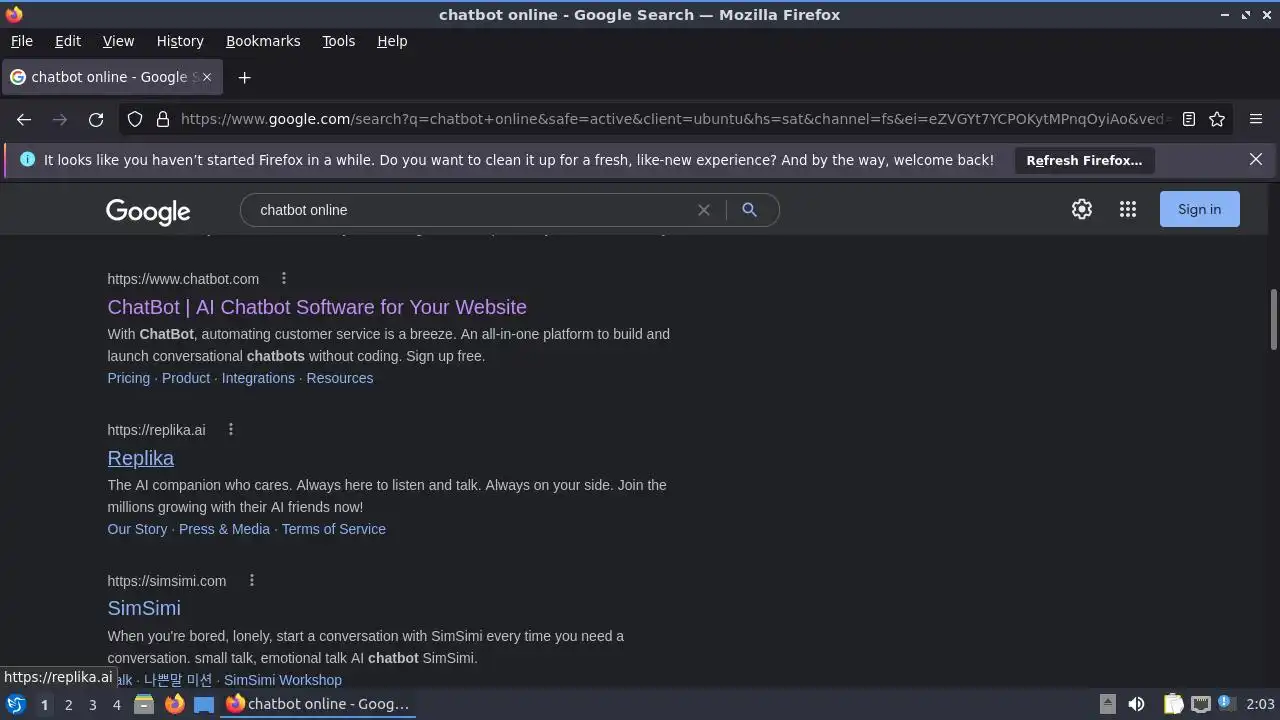This screenshot has width=1280, height=720.
Task: Open the Replika search result
Action: 141,458
